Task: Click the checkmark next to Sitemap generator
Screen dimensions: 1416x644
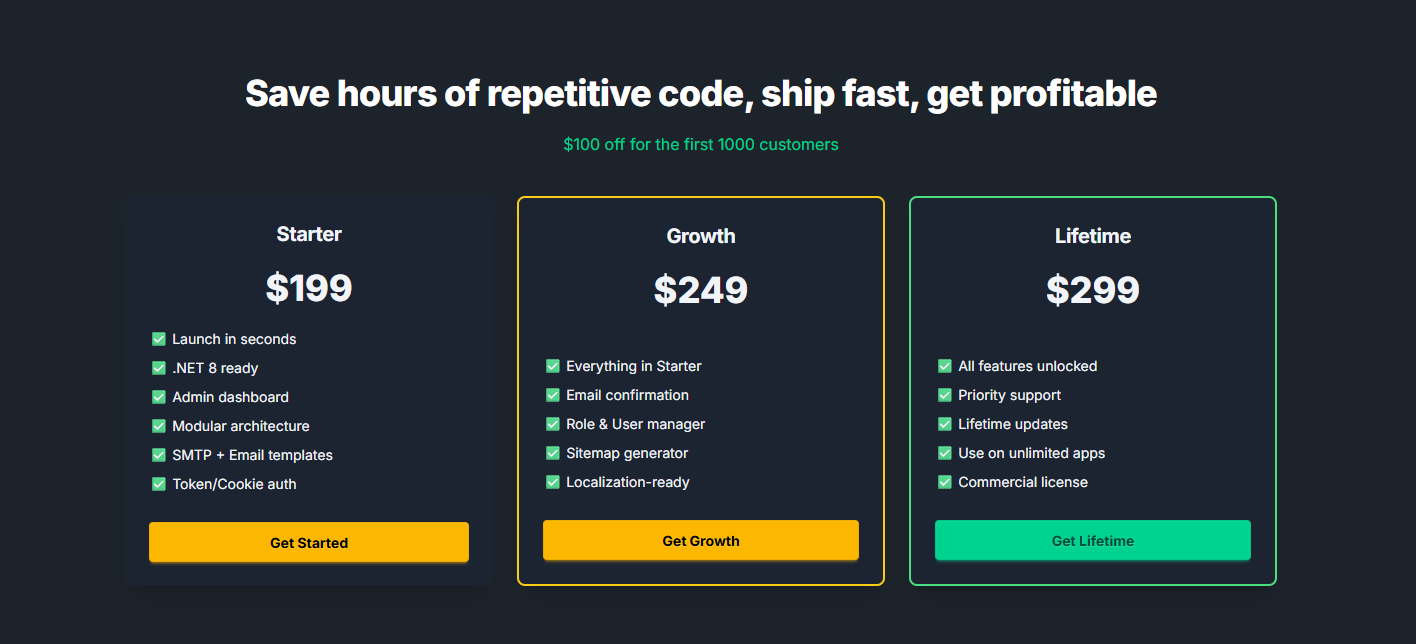Action: (x=553, y=453)
